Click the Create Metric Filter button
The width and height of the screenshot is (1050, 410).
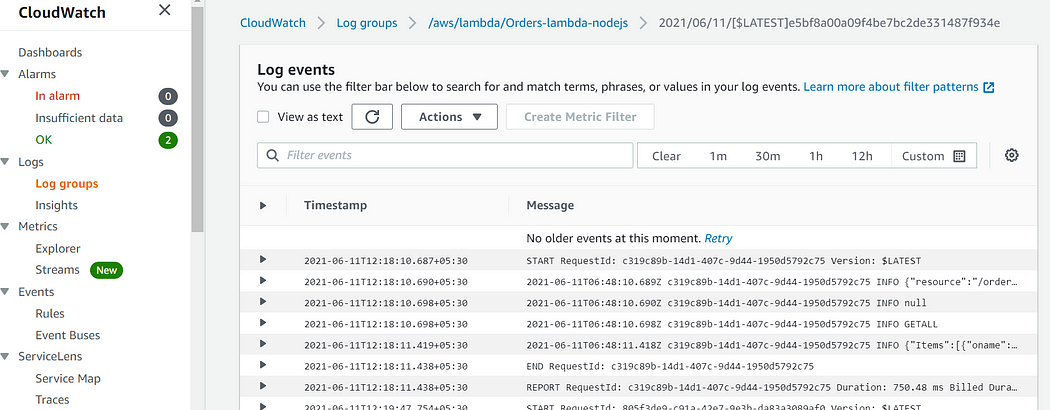click(x=580, y=117)
